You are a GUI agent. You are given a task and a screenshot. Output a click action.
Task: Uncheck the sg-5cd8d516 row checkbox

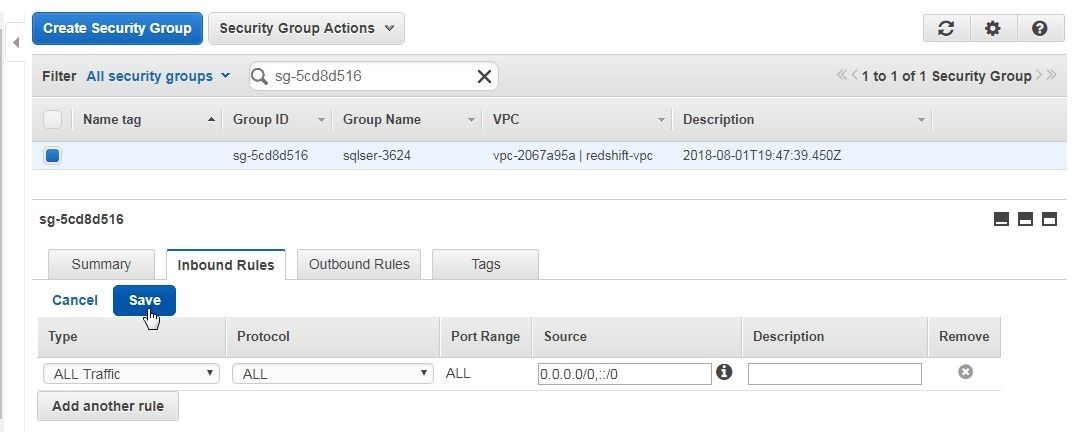(52, 156)
